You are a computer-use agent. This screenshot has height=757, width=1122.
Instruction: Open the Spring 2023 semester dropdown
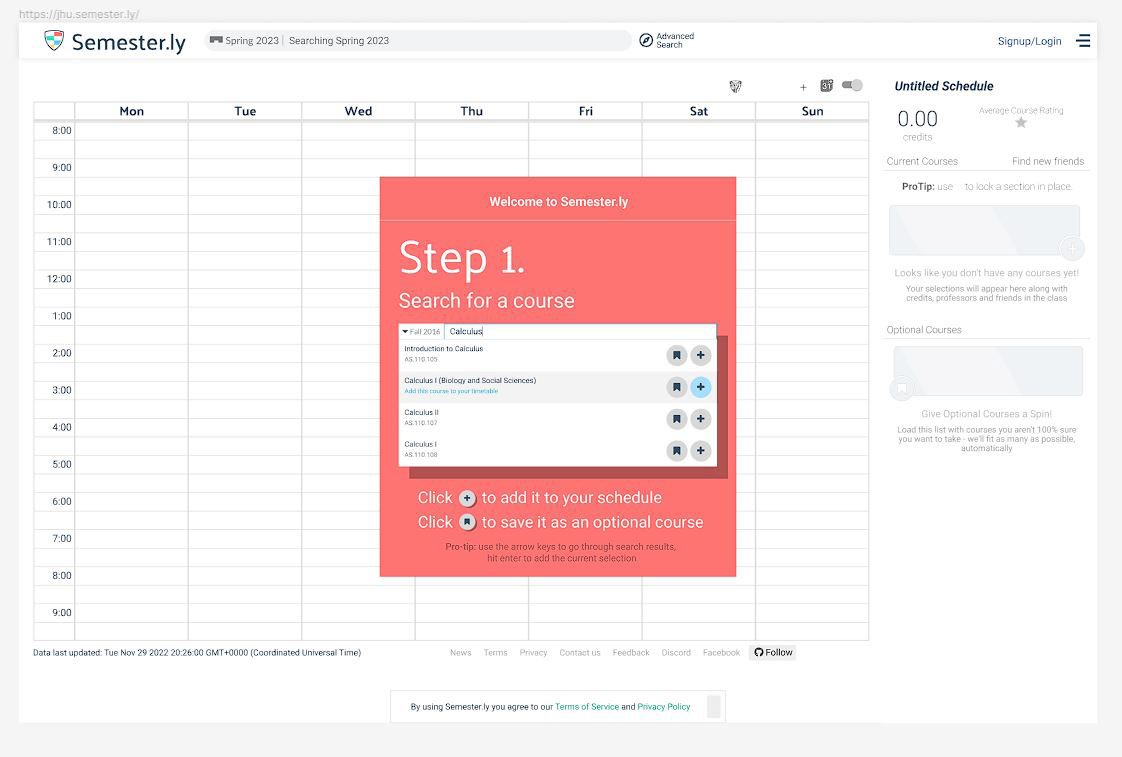244,41
